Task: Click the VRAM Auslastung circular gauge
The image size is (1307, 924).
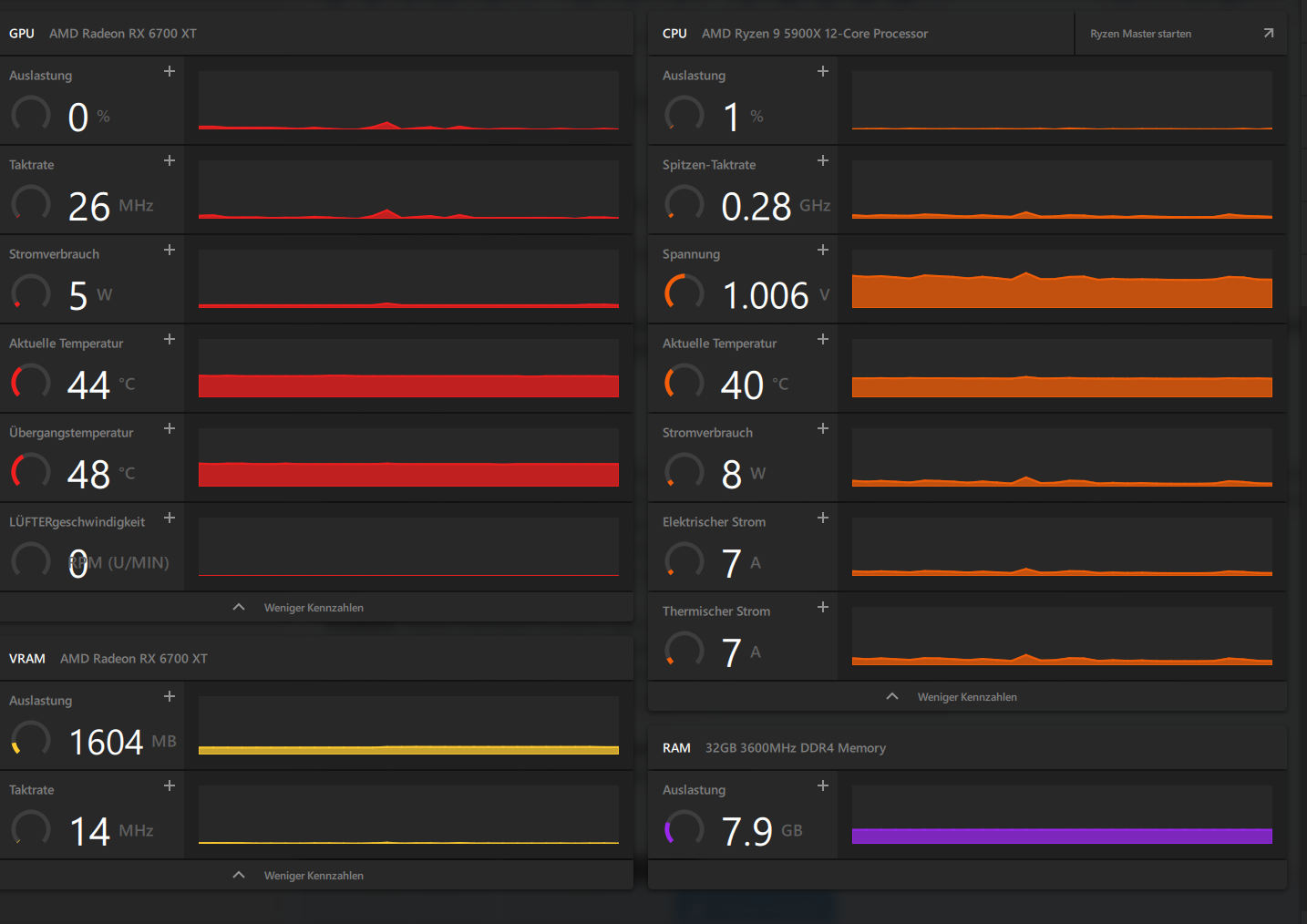Action: tap(31, 739)
